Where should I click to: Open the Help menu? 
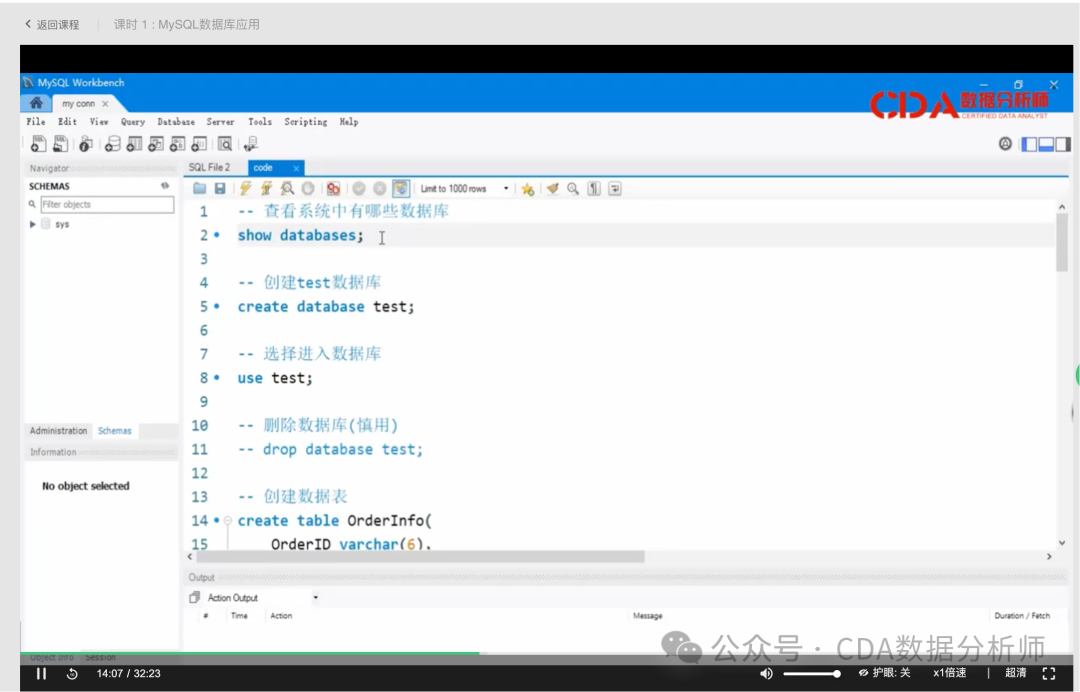point(349,121)
